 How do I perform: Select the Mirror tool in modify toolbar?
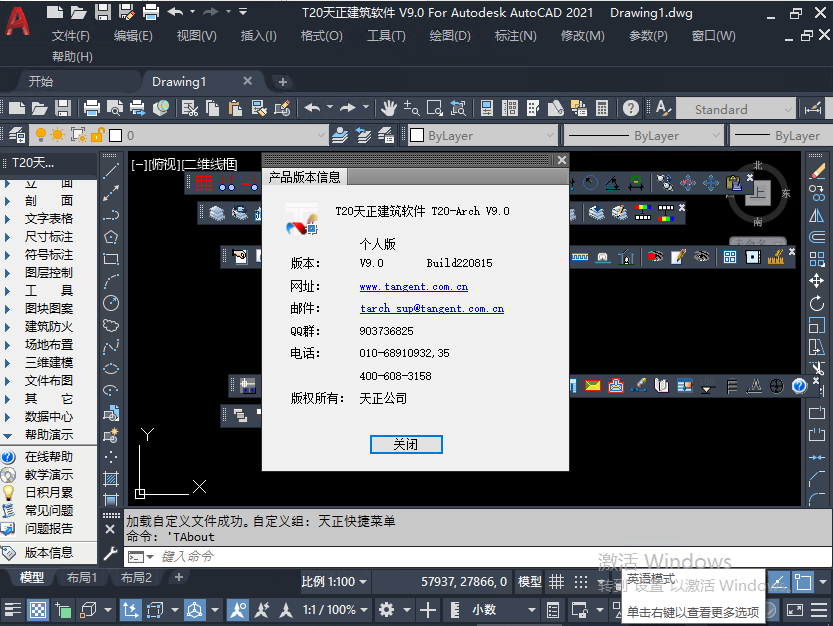(x=817, y=215)
